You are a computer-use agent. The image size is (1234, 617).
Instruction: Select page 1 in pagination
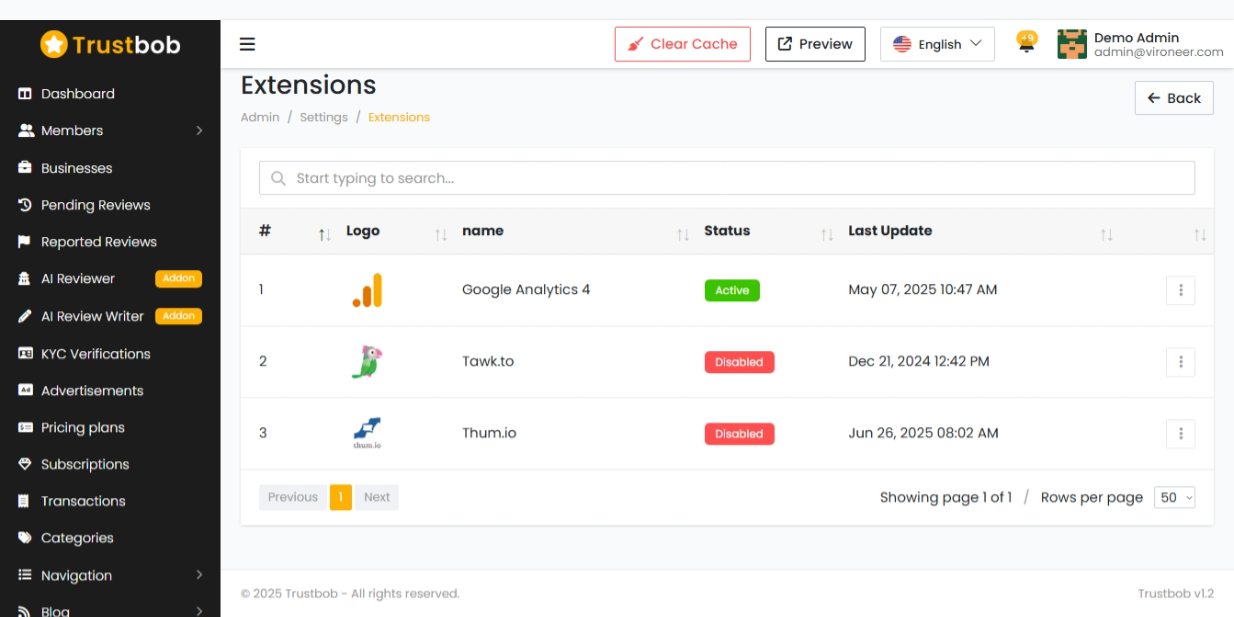341,497
